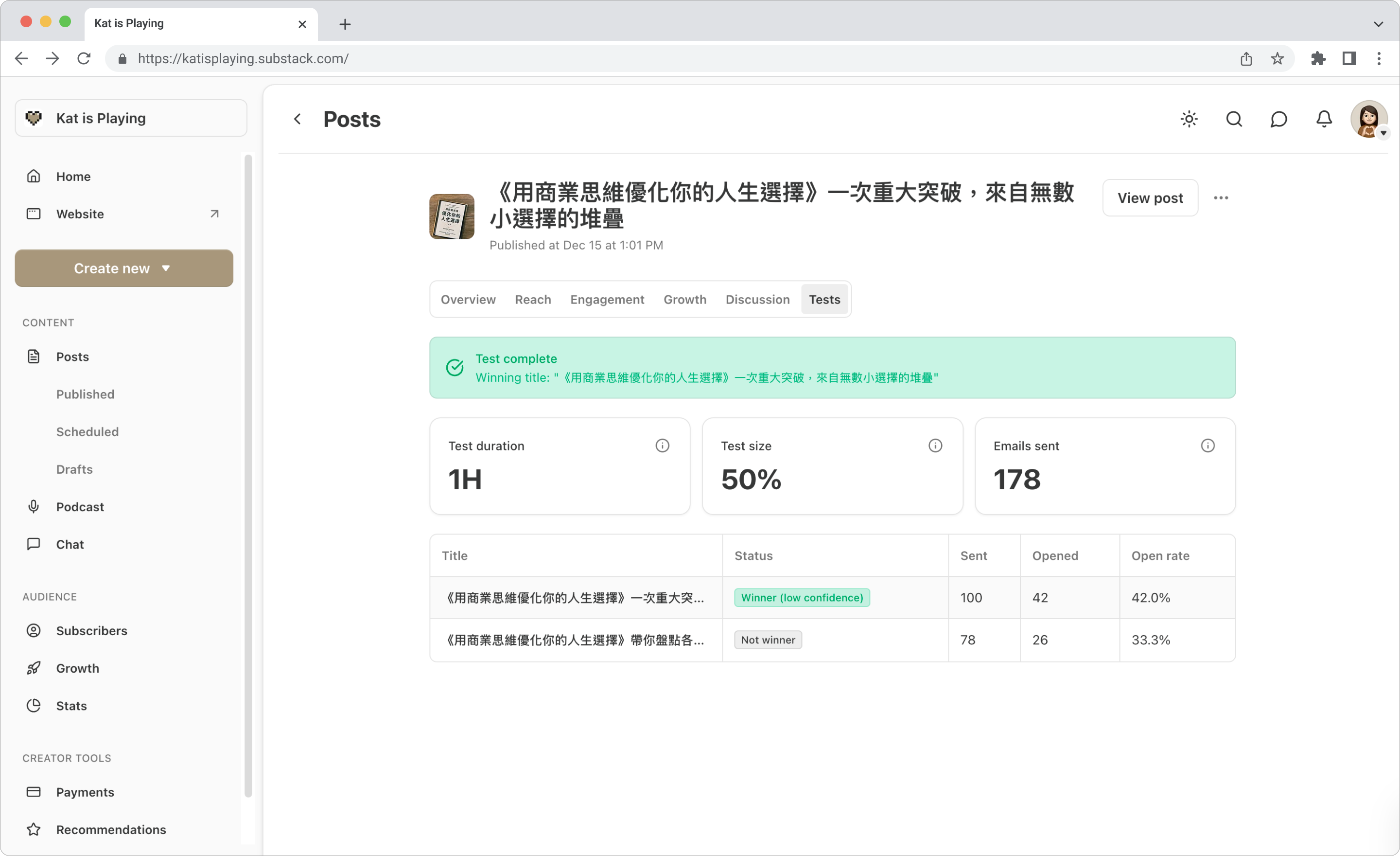Open Subscribers in the sidebar
Screen dimensions: 1400x856
coord(91,631)
